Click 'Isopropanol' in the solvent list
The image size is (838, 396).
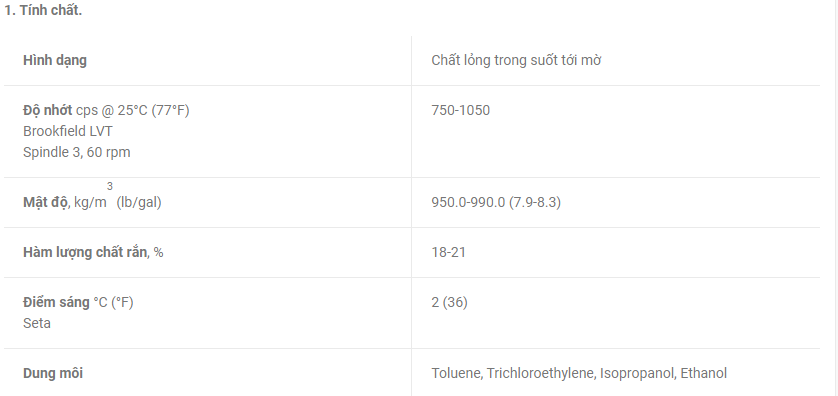(638, 373)
